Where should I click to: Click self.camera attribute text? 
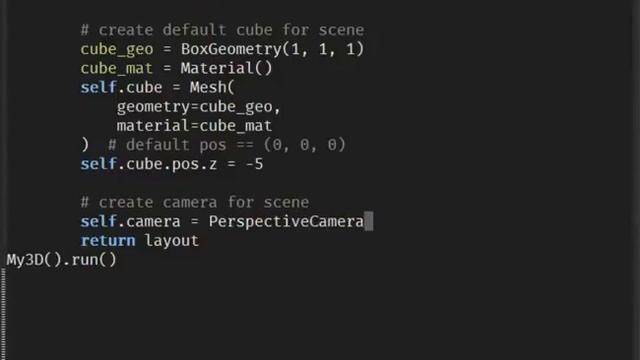pos(131,222)
